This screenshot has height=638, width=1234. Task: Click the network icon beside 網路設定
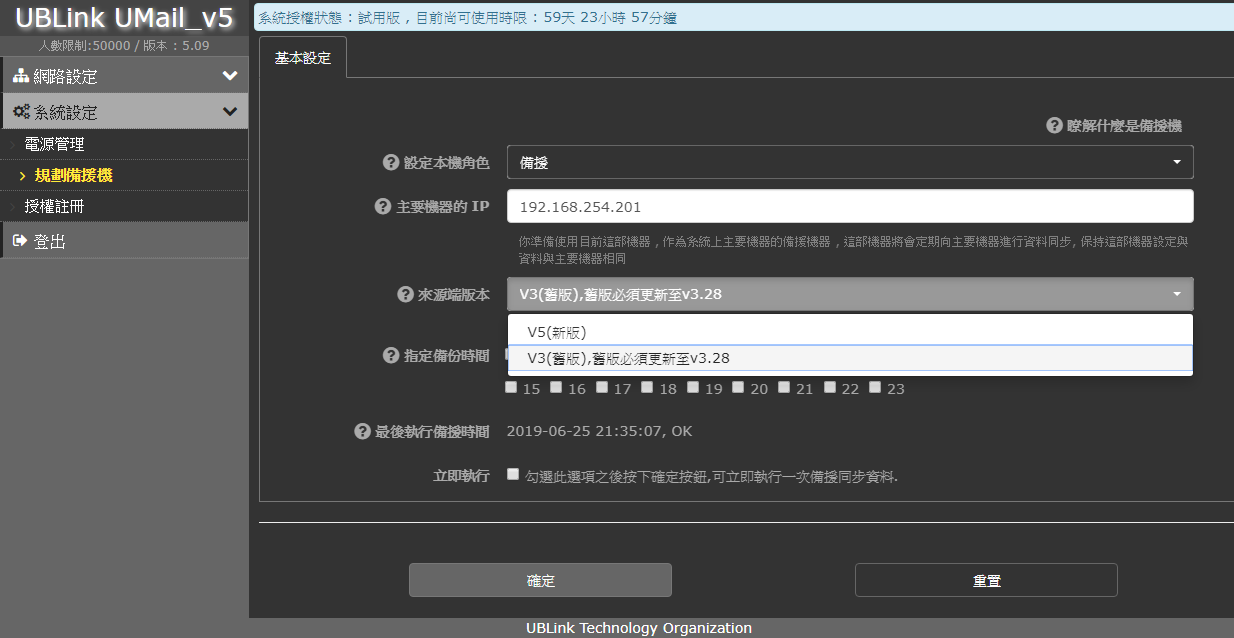coord(21,76)
